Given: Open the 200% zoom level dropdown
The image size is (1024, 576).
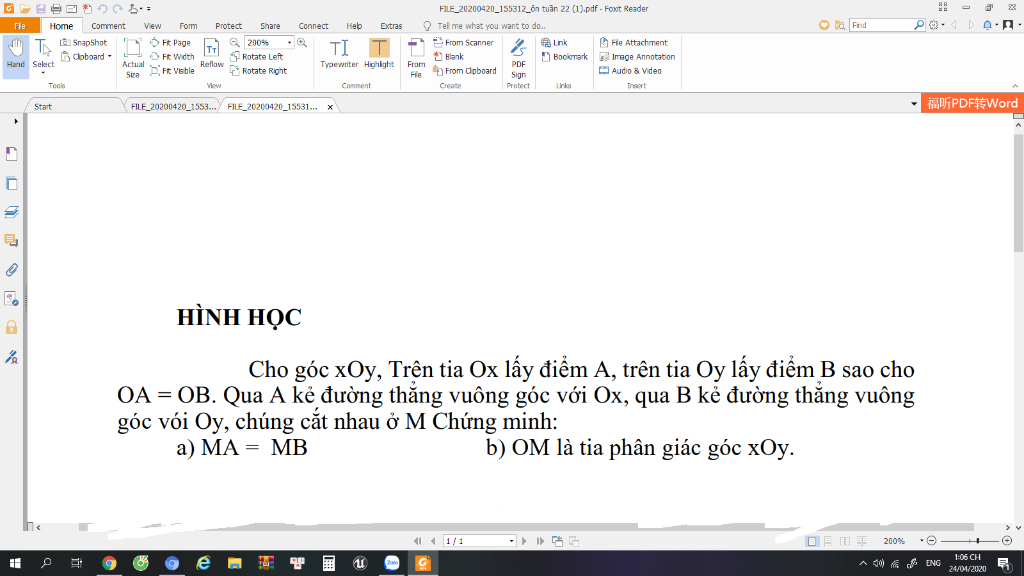Looking at the screenshot, I should point(289,42).
